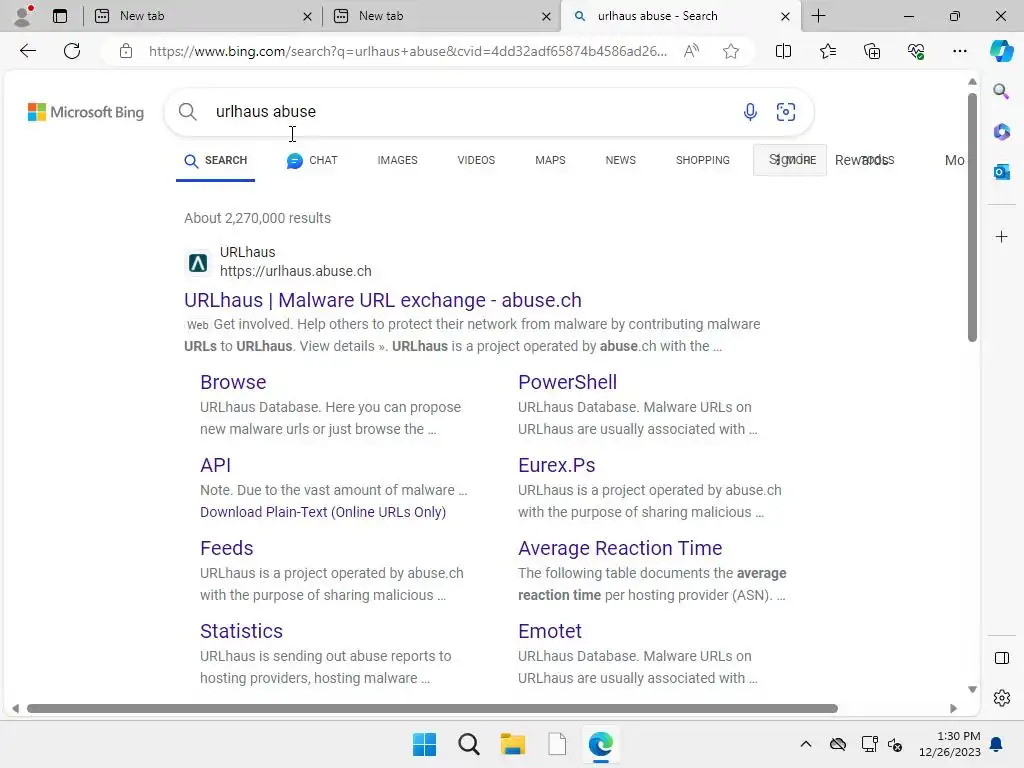
Task: Open the Emotet sublink
Action: pyautogui.click(x=549, y=631)
